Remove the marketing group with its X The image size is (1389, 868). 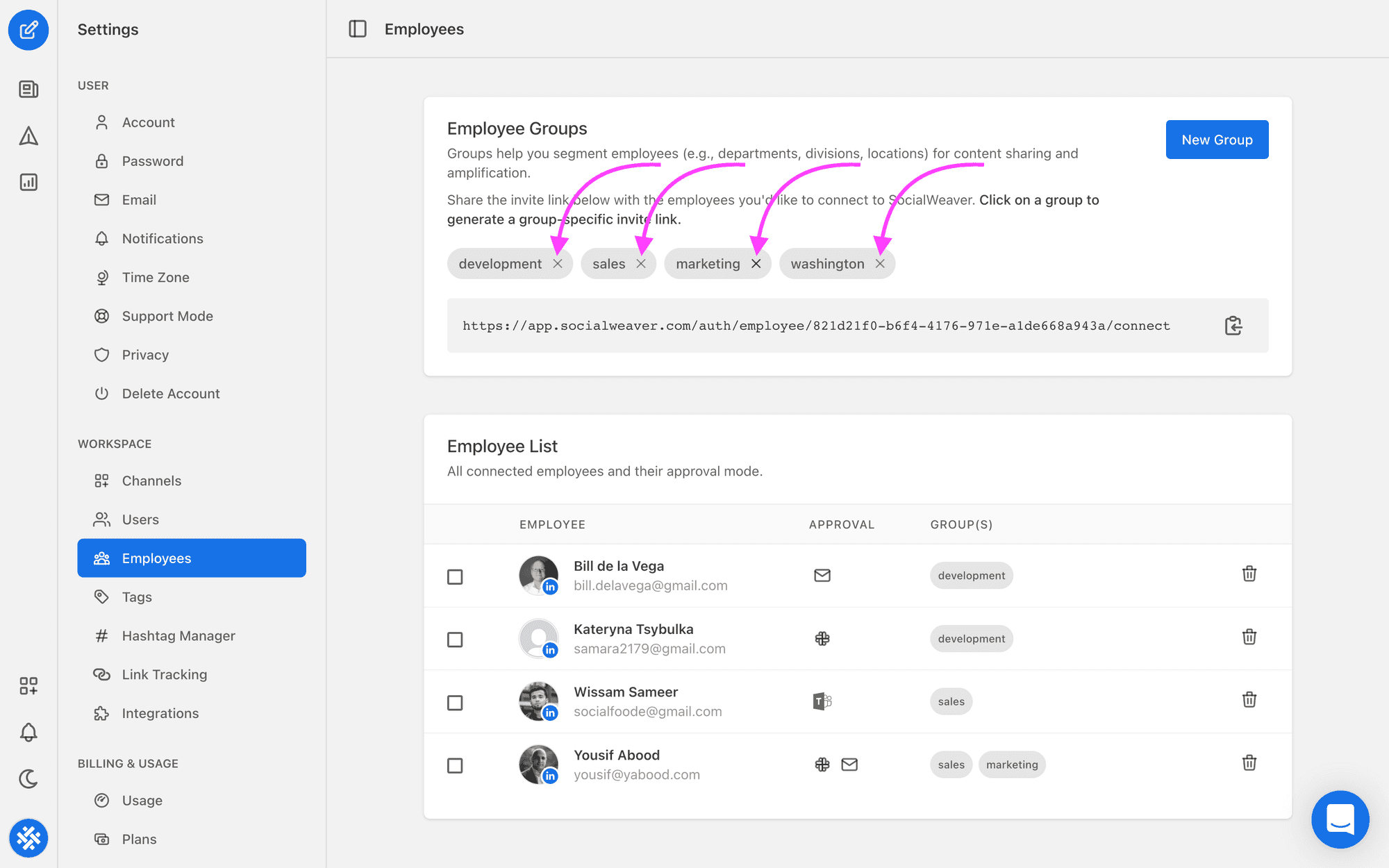(x=756, y=264)
